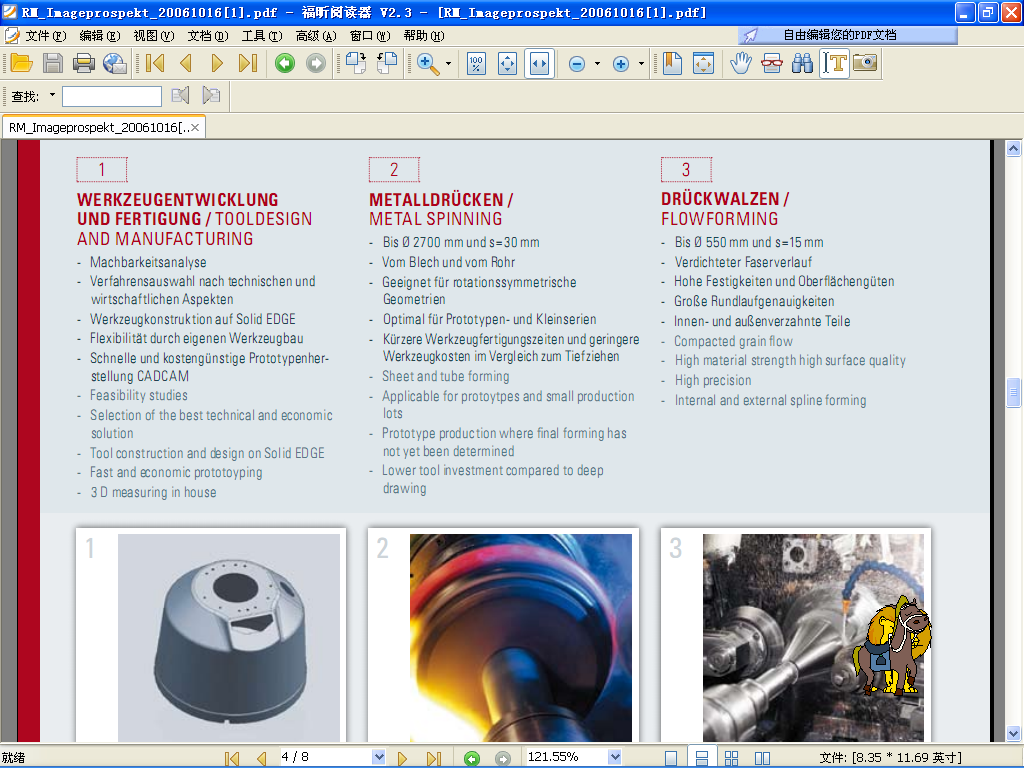Click the Foxit Reader title bar icon

click(x=10, y=12)
